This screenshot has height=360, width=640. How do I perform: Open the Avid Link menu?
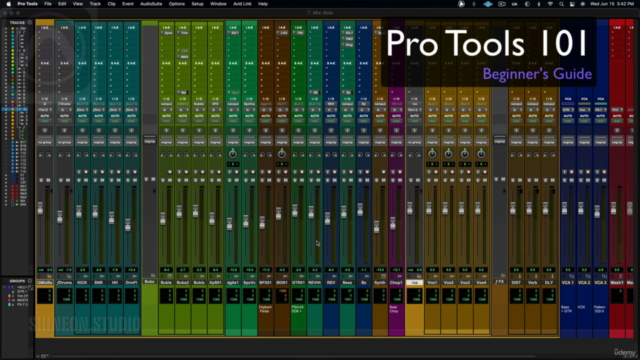click(242, 4)
